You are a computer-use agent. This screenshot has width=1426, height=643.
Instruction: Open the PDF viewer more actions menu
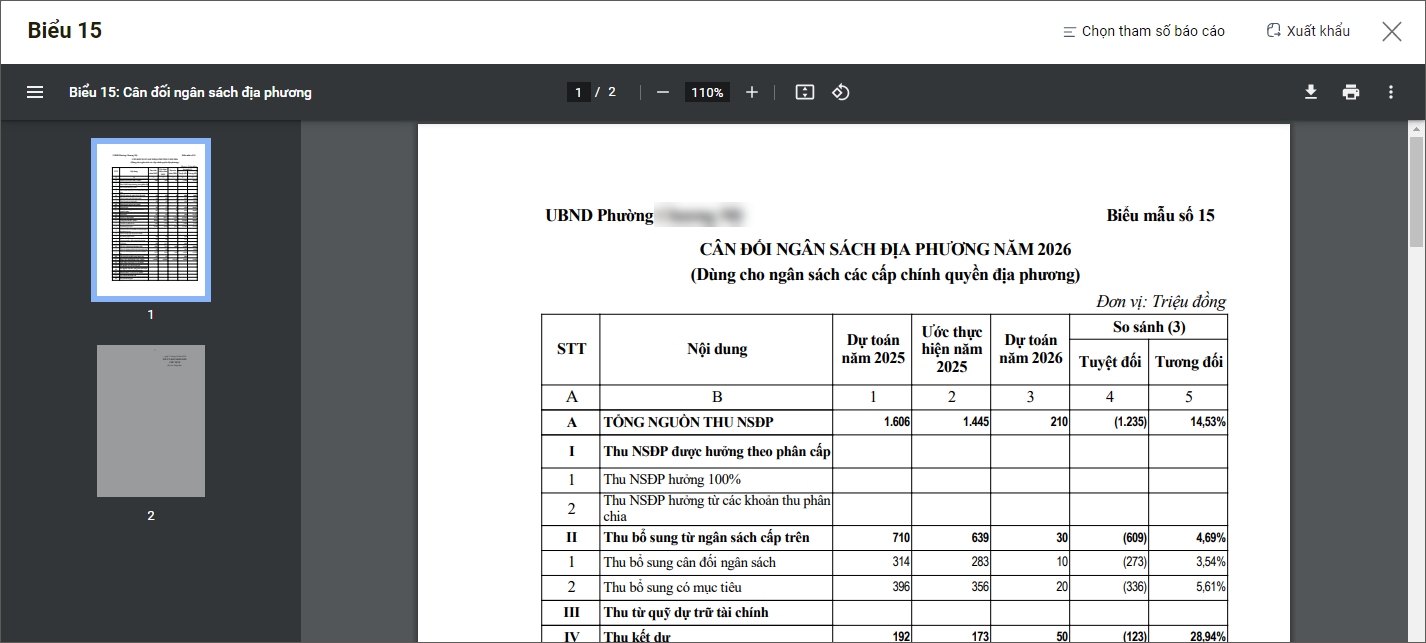coord(1390,92)
